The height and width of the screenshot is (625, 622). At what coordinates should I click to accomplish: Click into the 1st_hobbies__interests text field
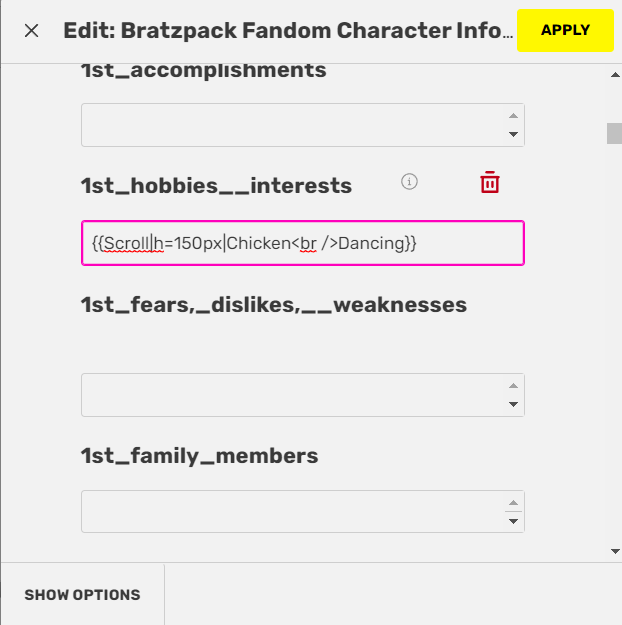[303, 243]
